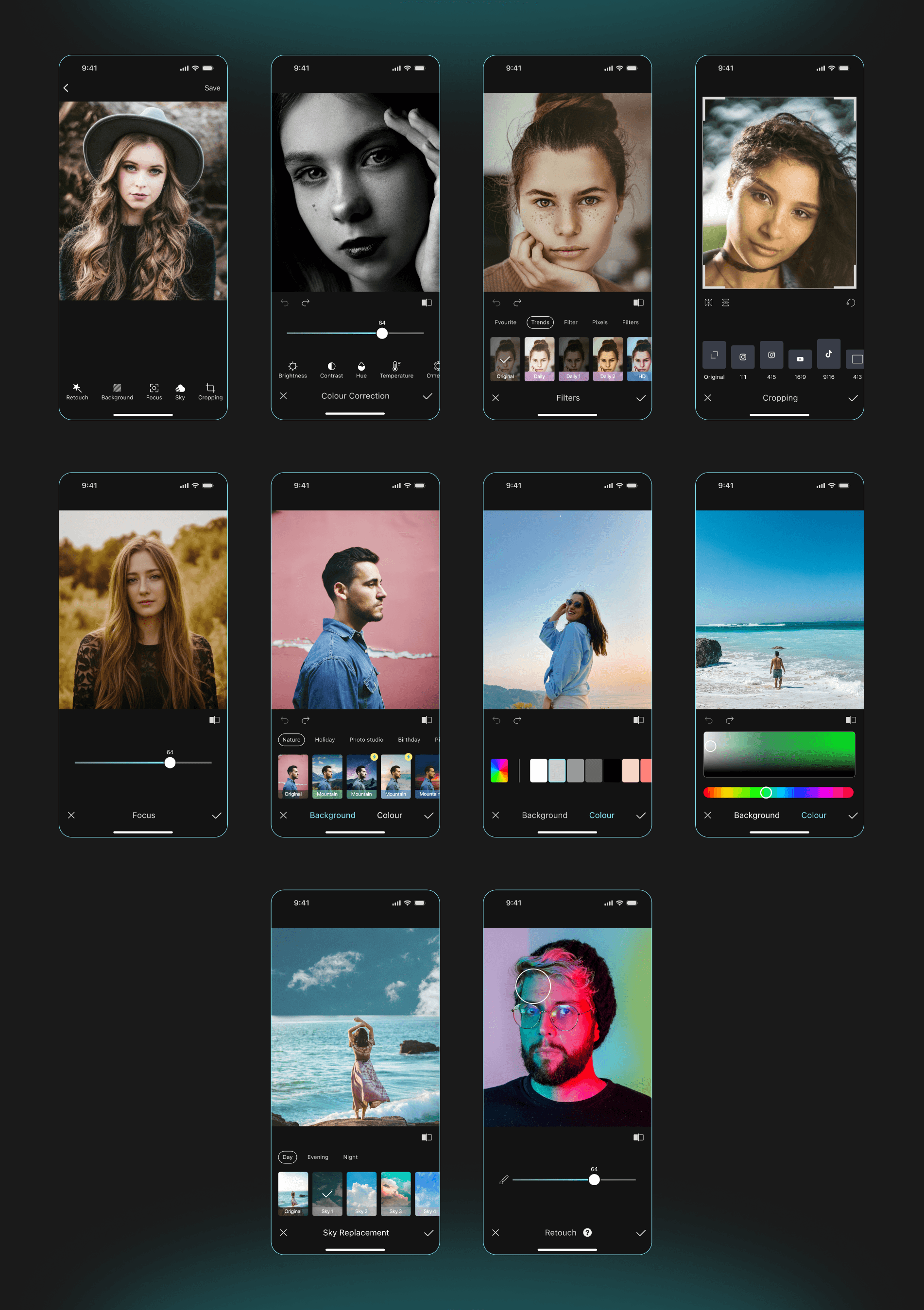The height and width of the screenshot is (1310, 924).
Task: Pick the black background colour swatch
Action: [613, 771]
